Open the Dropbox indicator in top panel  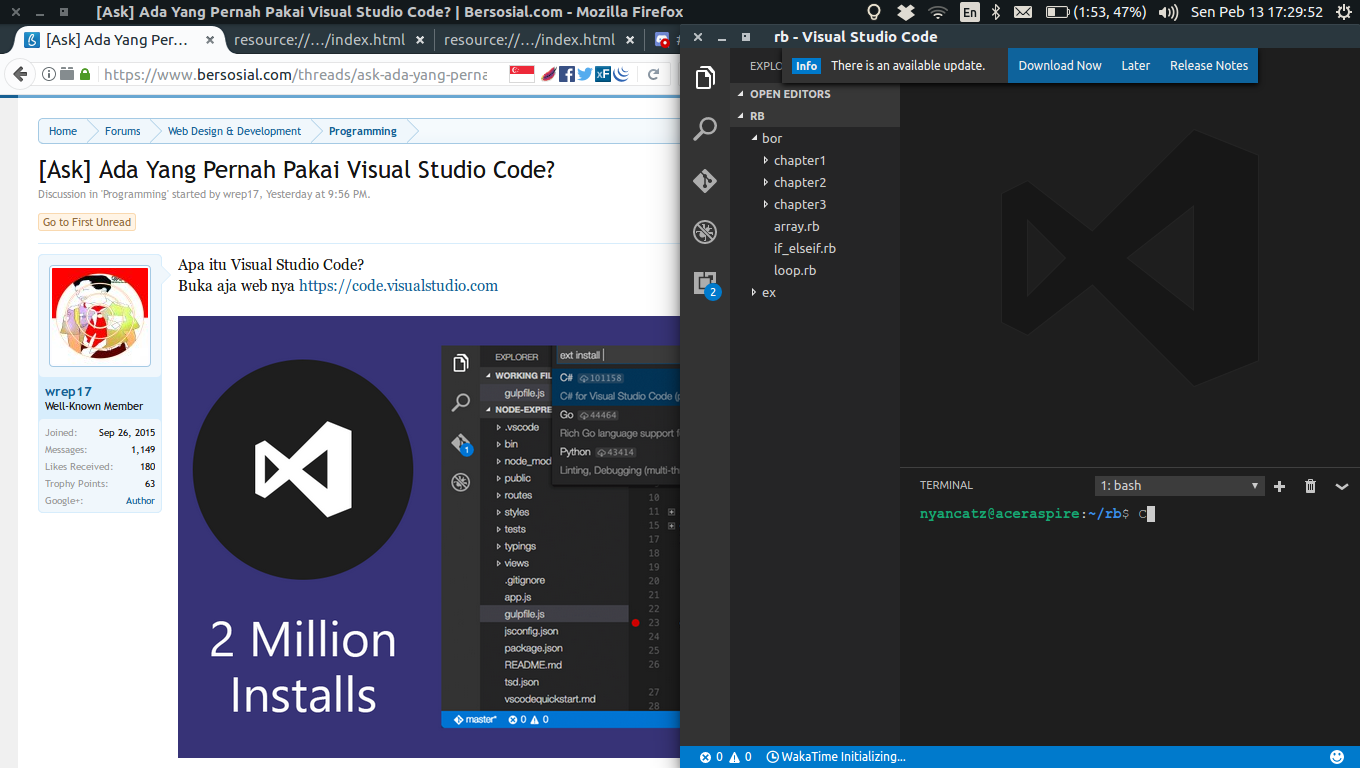pos(905,13)
